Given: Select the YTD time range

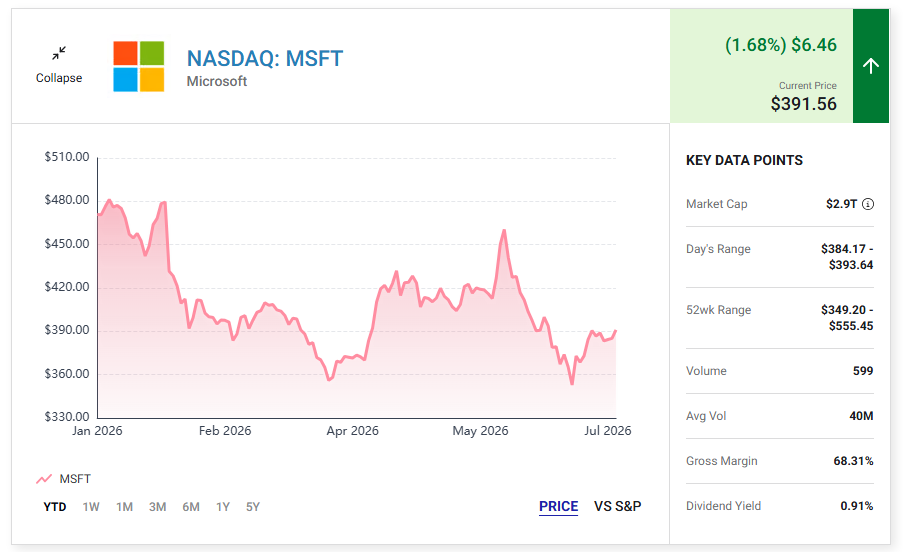Looking at the screenshot, I should pos(55,507).
